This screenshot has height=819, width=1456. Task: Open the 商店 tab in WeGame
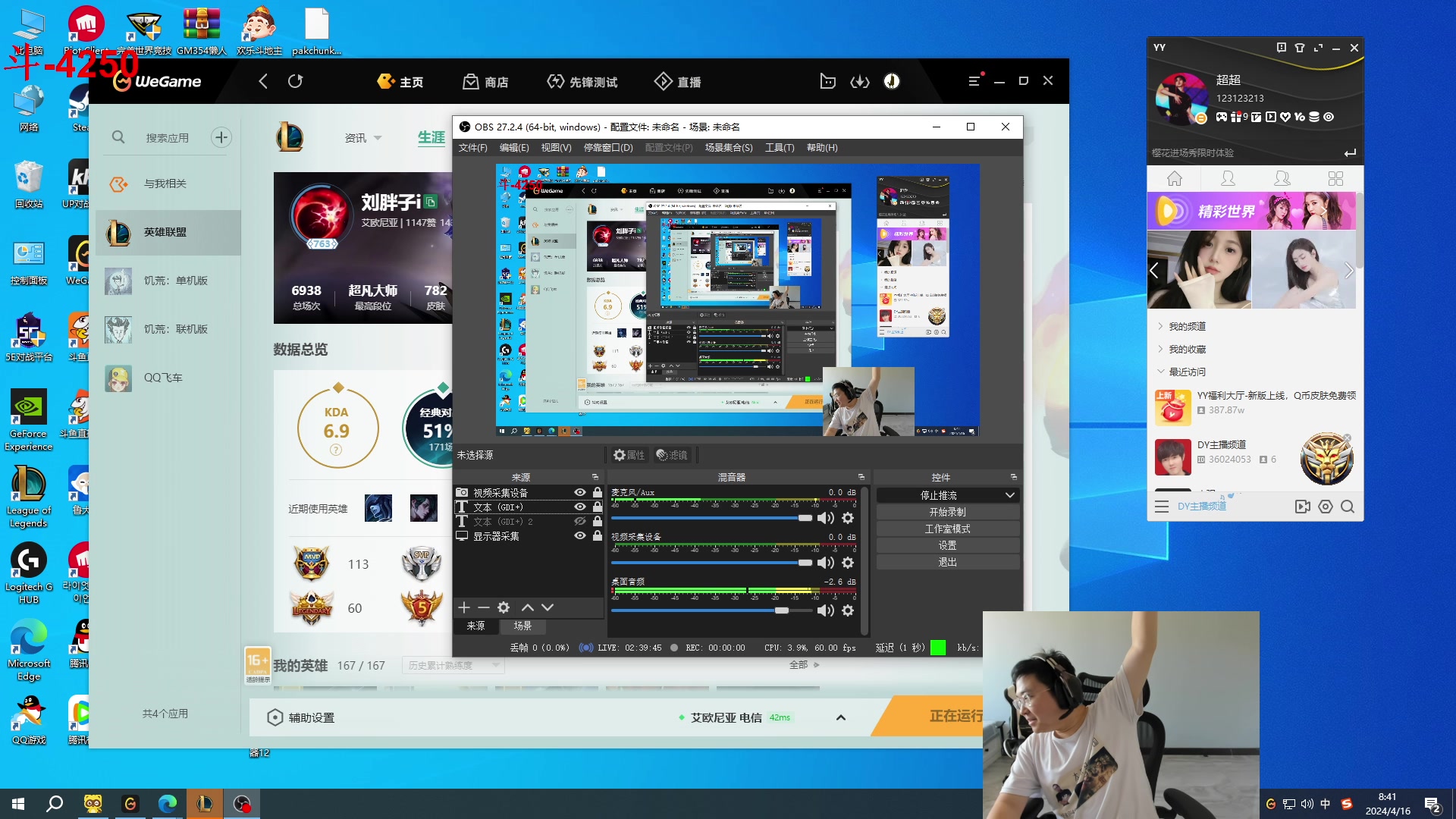pyautogui.click(x=486, y=81)
